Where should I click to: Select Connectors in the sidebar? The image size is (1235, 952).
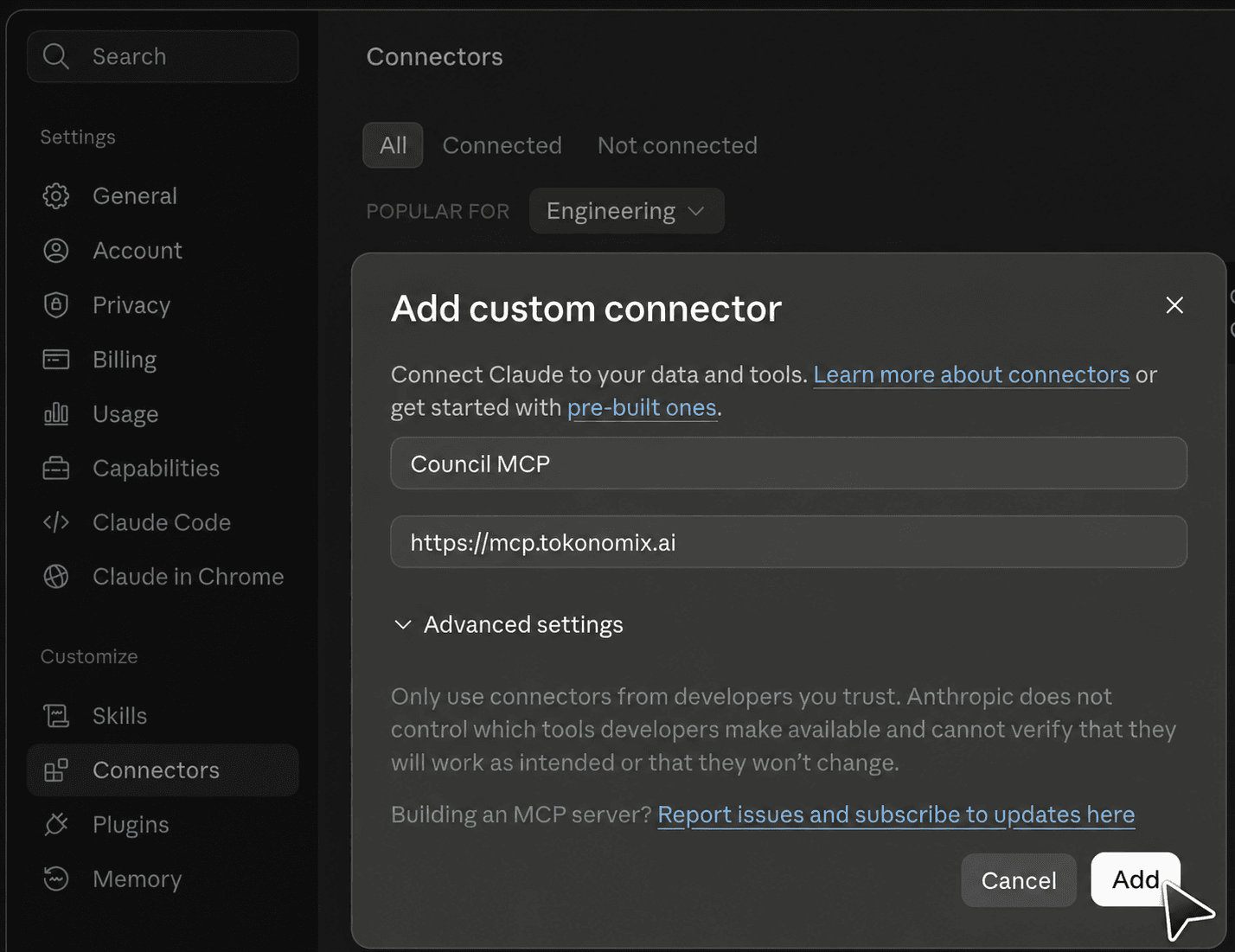click(x=163, y=770)
